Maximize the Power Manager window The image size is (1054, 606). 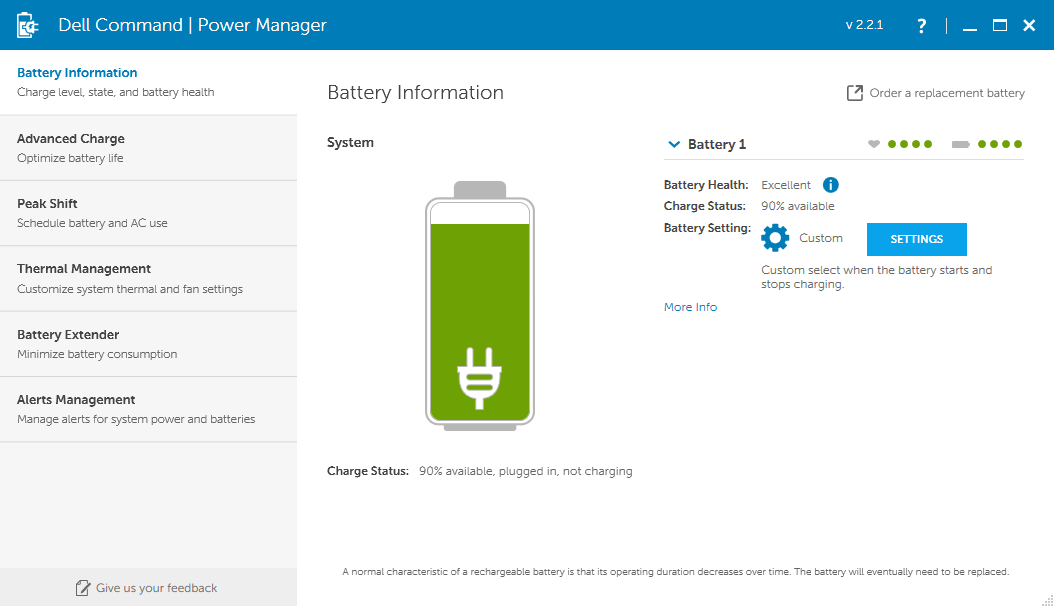click(999, 26)
